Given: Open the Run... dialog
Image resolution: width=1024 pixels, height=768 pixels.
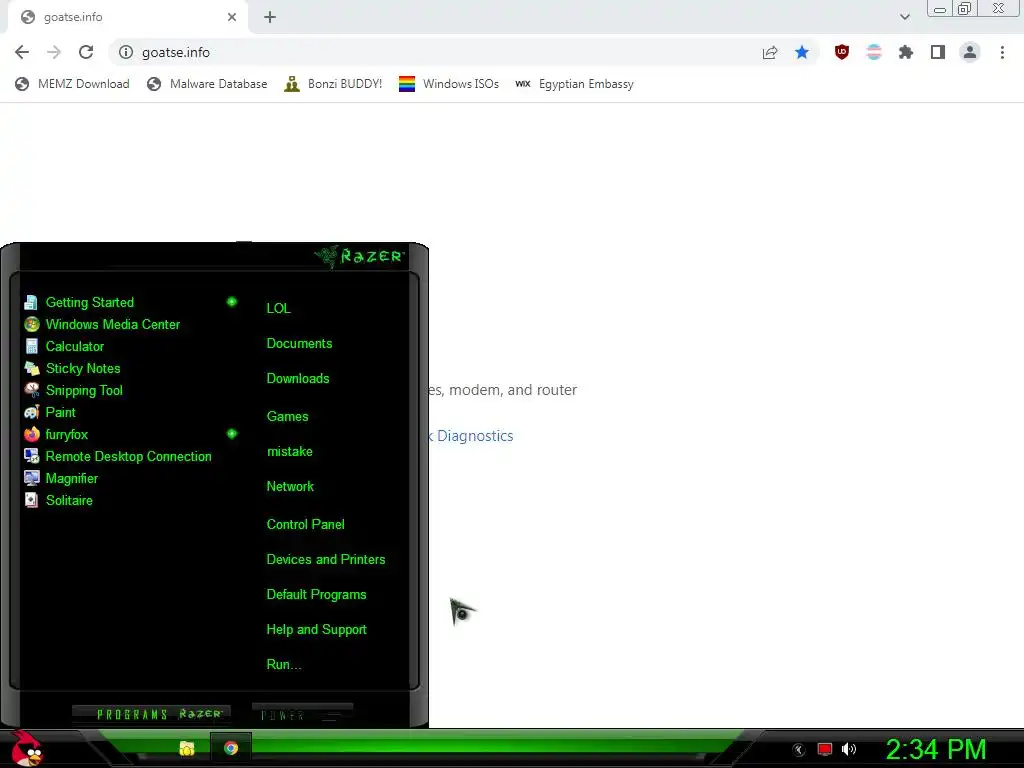Looking at the screenshot, I should click(x=283, y=665).
